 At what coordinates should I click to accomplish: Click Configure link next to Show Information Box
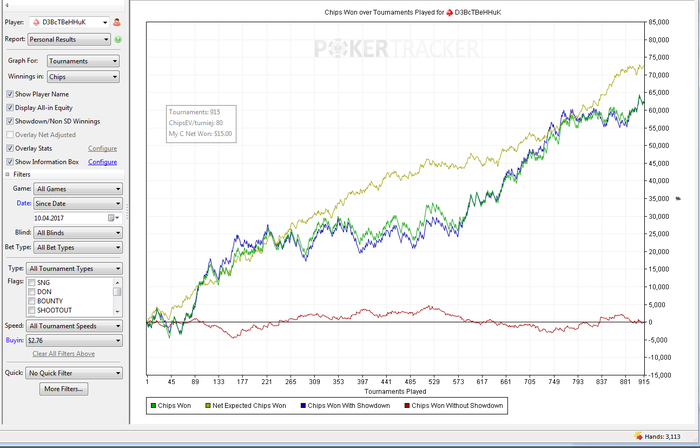tap(102, 162)
